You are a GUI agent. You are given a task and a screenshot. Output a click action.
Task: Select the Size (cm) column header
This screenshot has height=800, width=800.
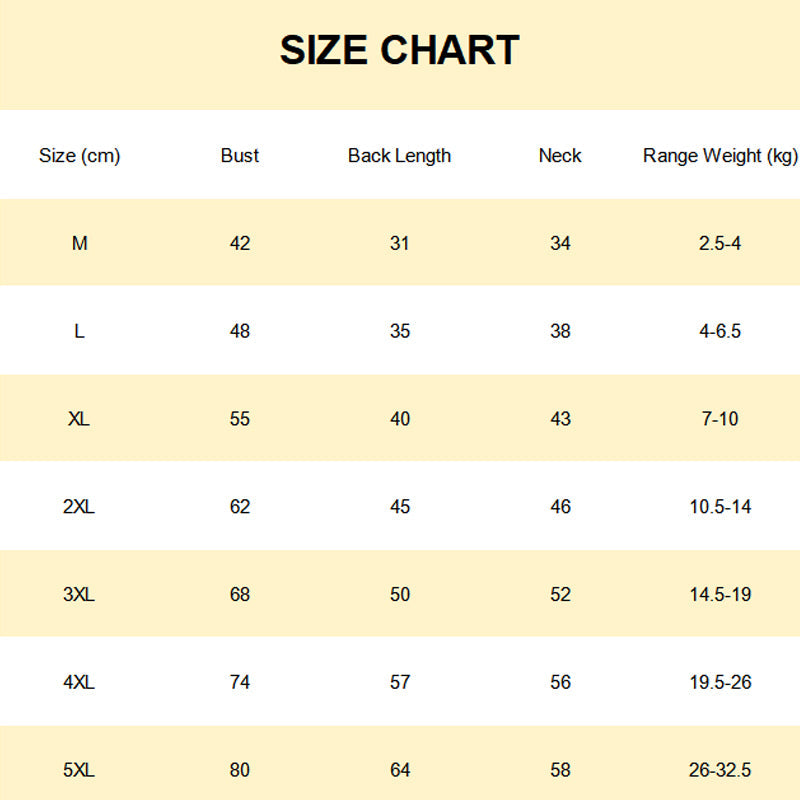click(x=79, y=155)
